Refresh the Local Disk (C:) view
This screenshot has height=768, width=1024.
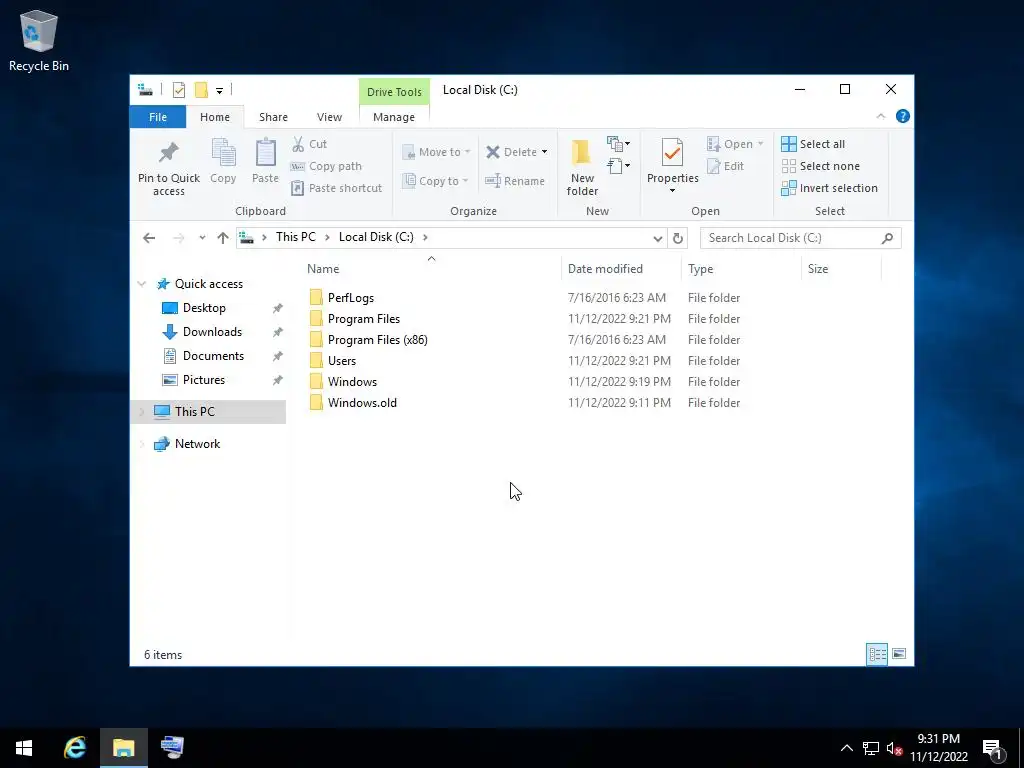point(678,238)
